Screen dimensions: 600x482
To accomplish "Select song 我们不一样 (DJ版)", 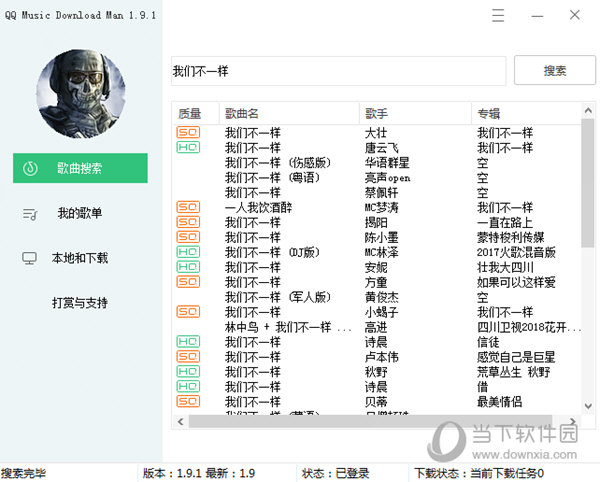I will tap(272, 252).
